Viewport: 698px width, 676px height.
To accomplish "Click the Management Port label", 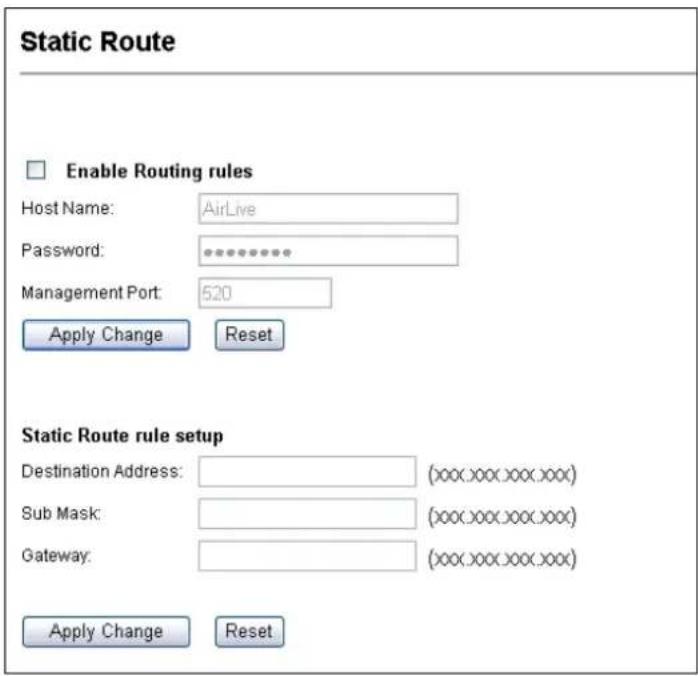I will 91,293.
